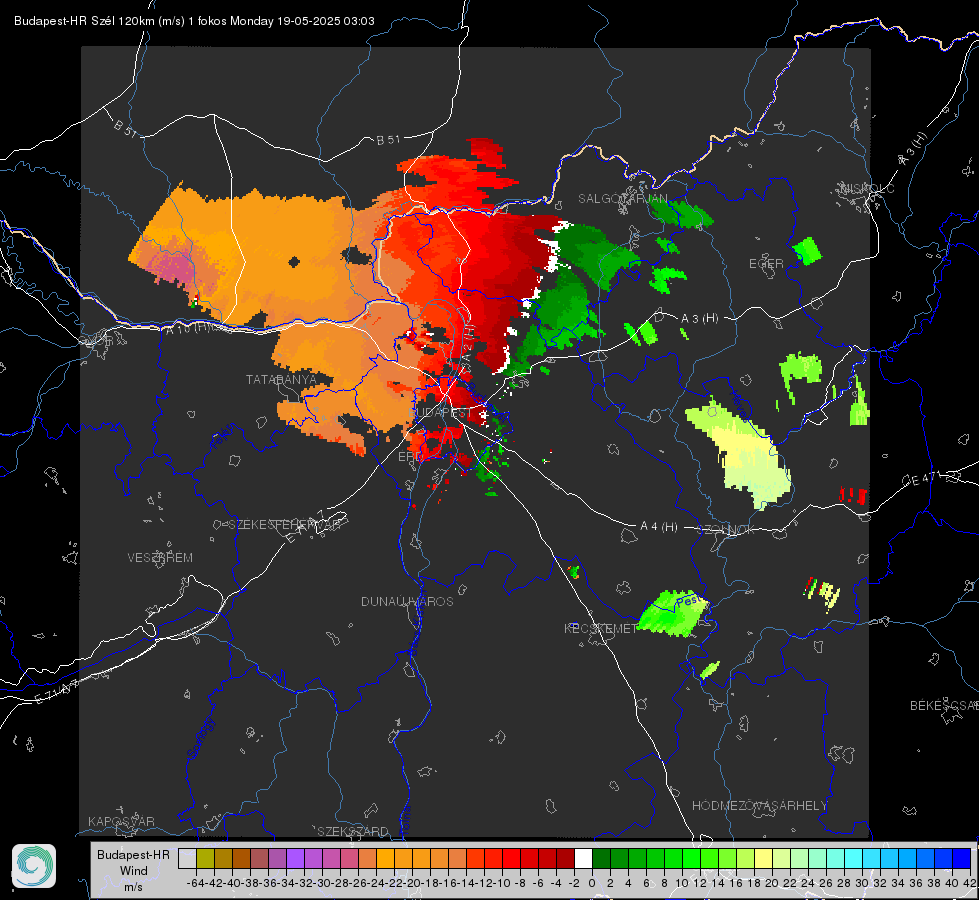The width and height of the screenshot is (979, 900).
Task: Click the 'EGER' city label
Action: [x=766, y=264]
